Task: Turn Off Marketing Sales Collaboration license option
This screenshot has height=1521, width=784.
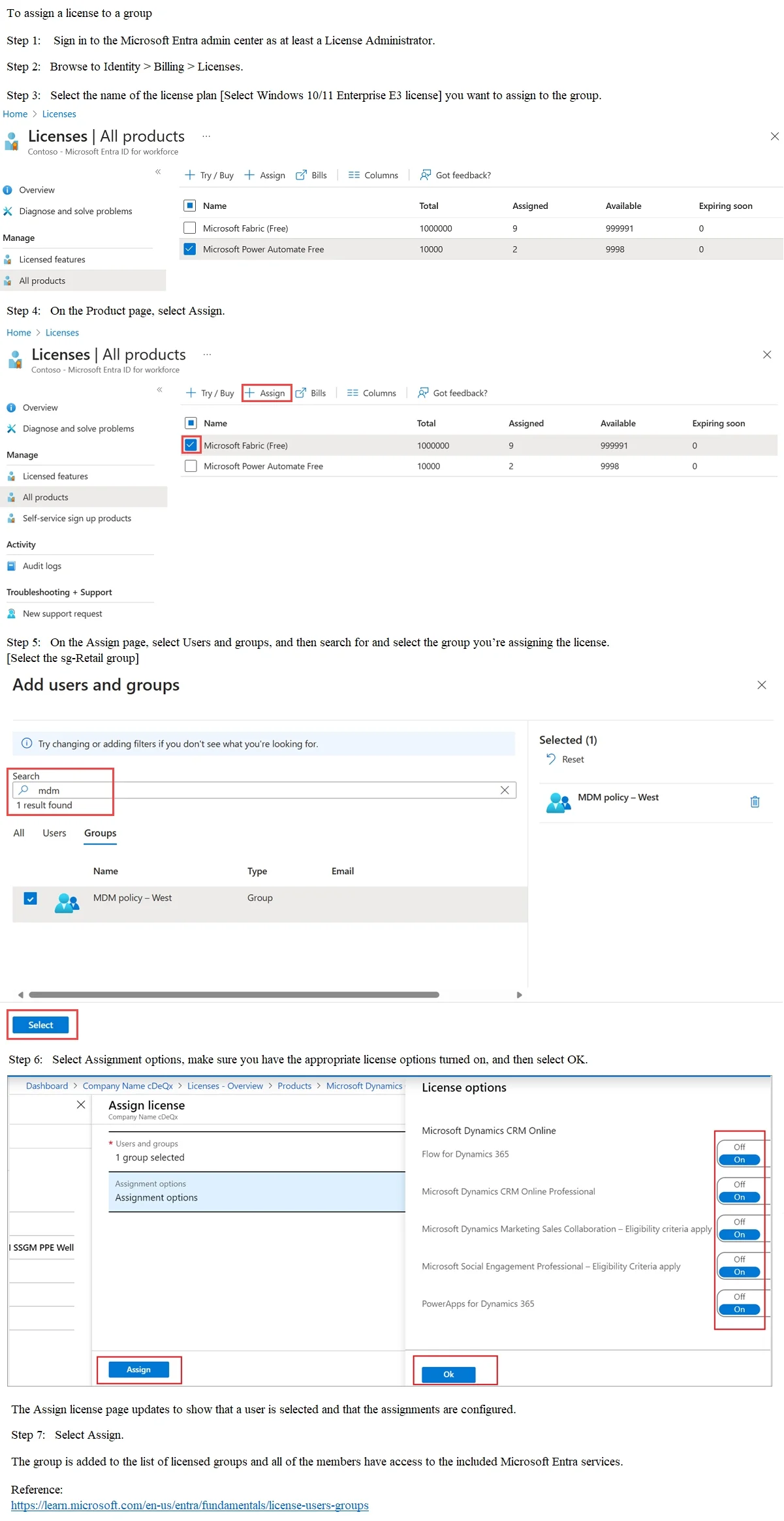Action: pyautogui.click(x=739, y=1222)
